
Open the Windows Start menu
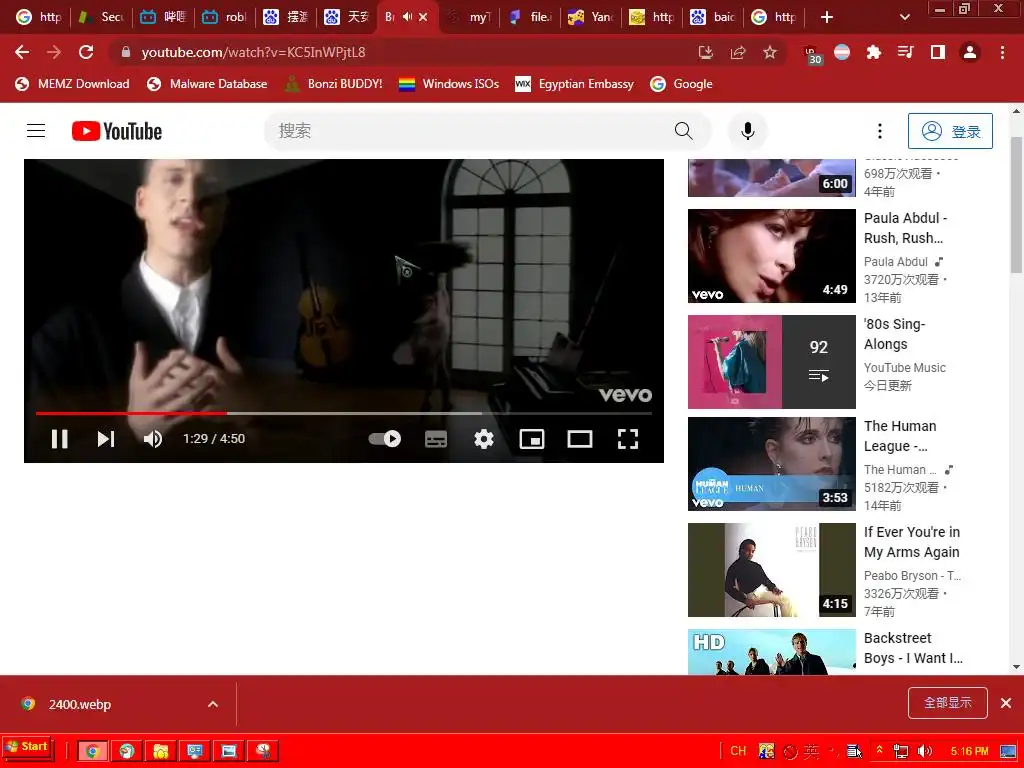(x=27, y=747)
